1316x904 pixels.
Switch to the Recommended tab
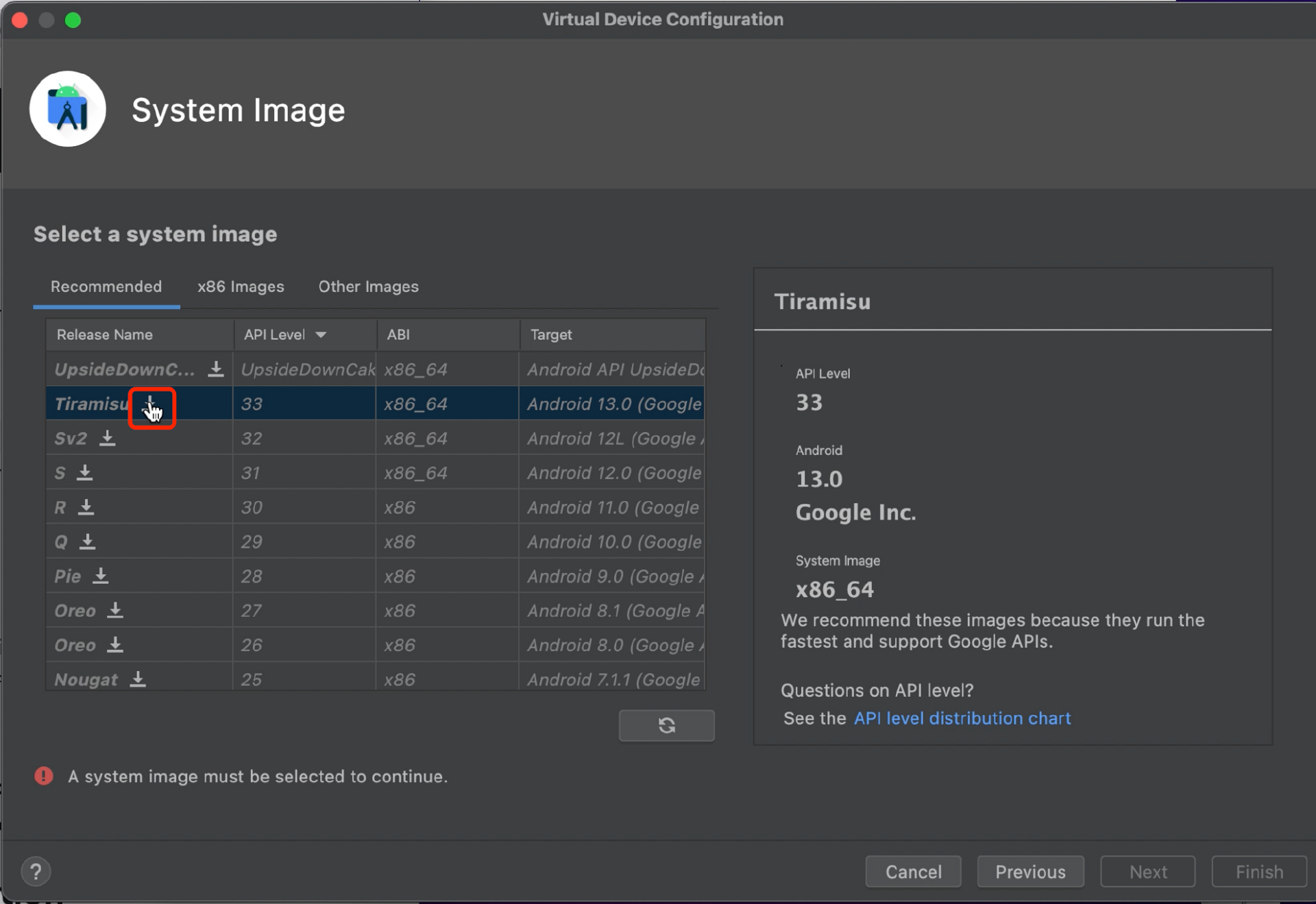tap(106, 286)
